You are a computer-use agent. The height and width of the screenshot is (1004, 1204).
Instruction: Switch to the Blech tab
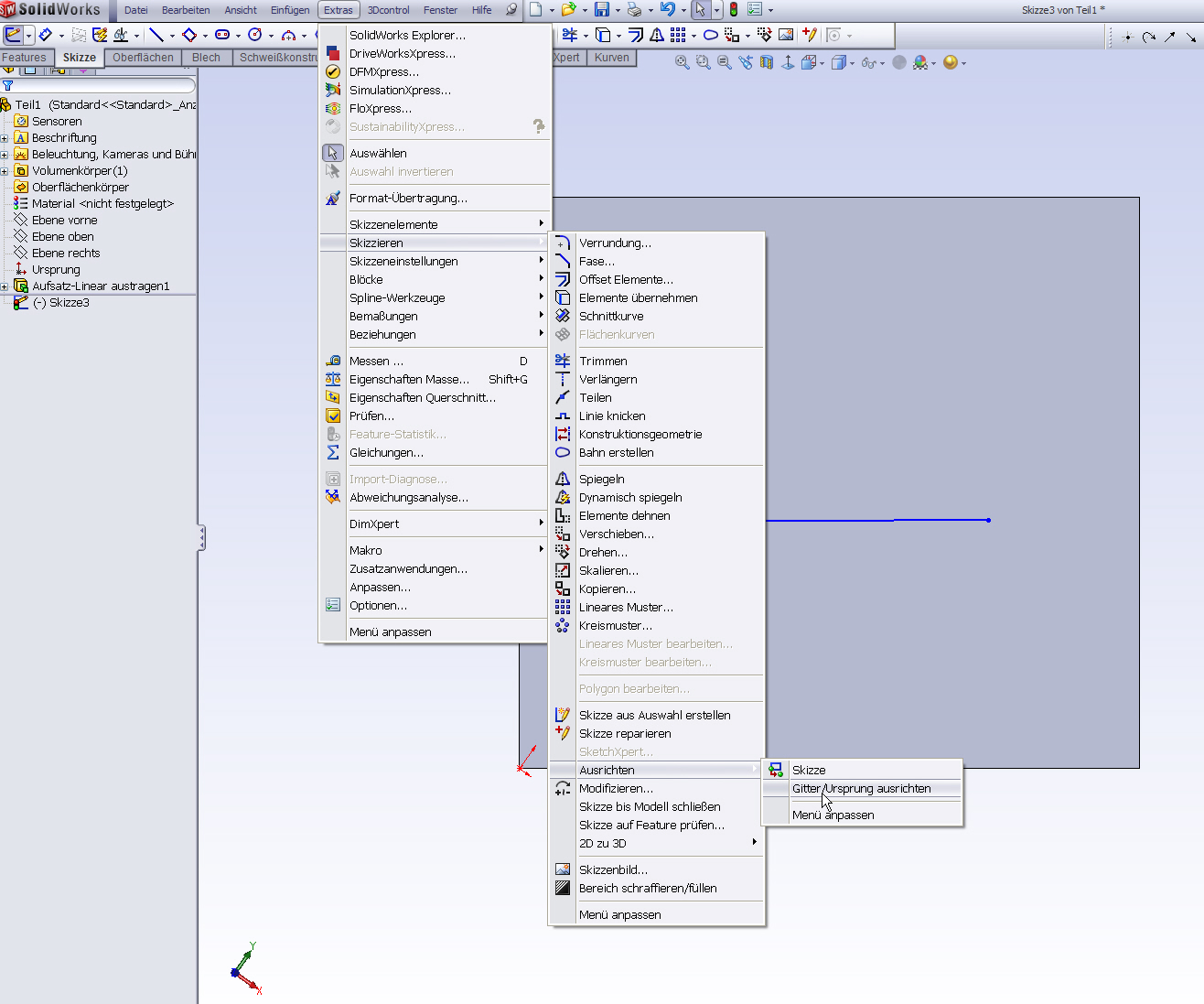[x=206, y=57]
